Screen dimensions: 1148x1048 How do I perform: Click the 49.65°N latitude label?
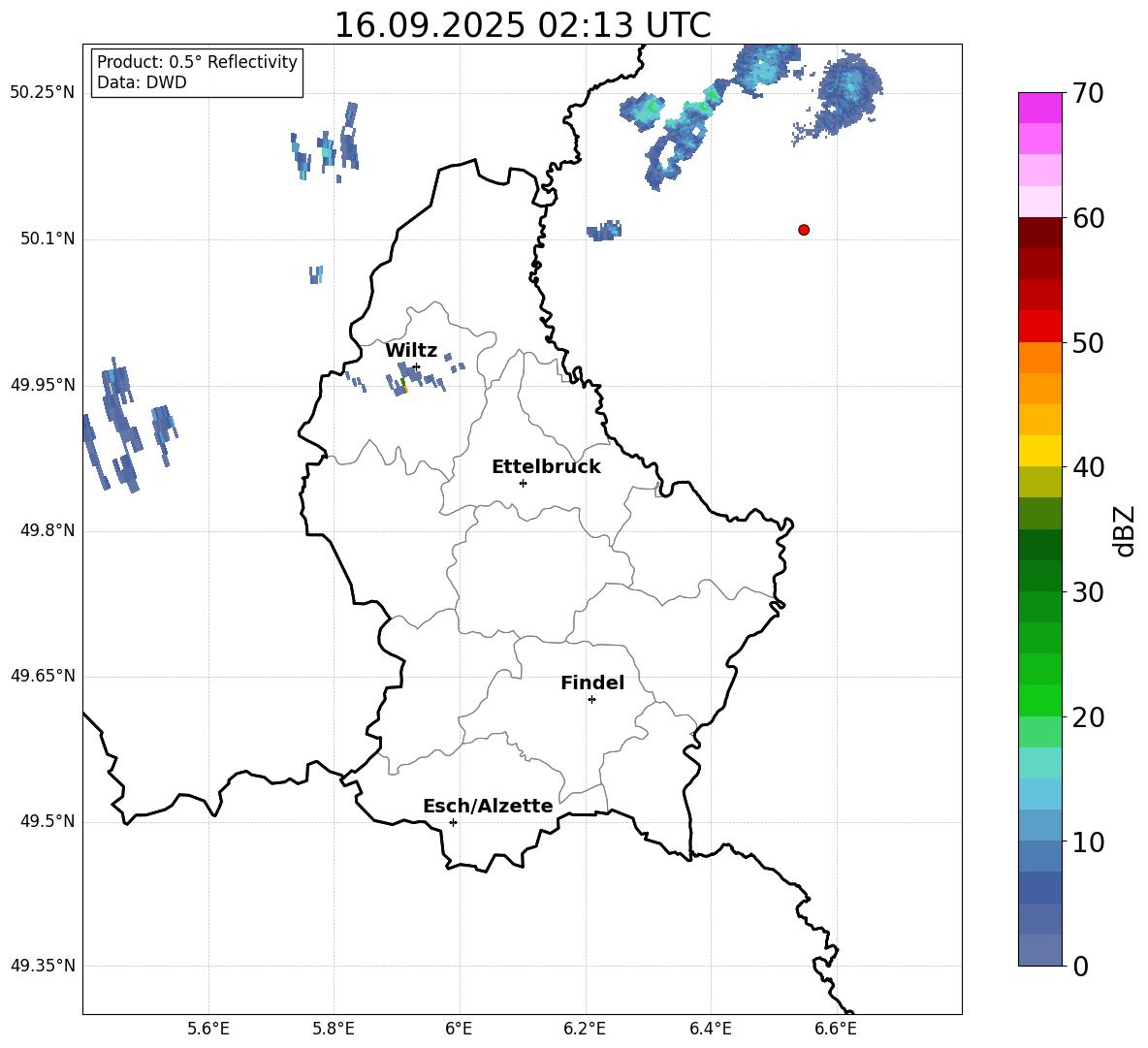(43, 676)
